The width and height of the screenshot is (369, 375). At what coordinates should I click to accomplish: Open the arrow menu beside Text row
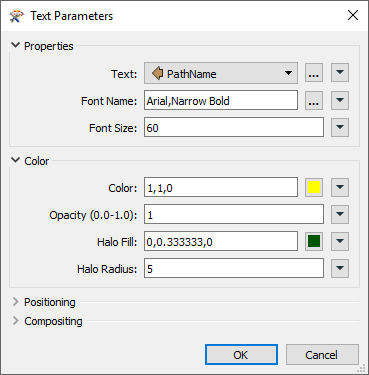[340, 73]
